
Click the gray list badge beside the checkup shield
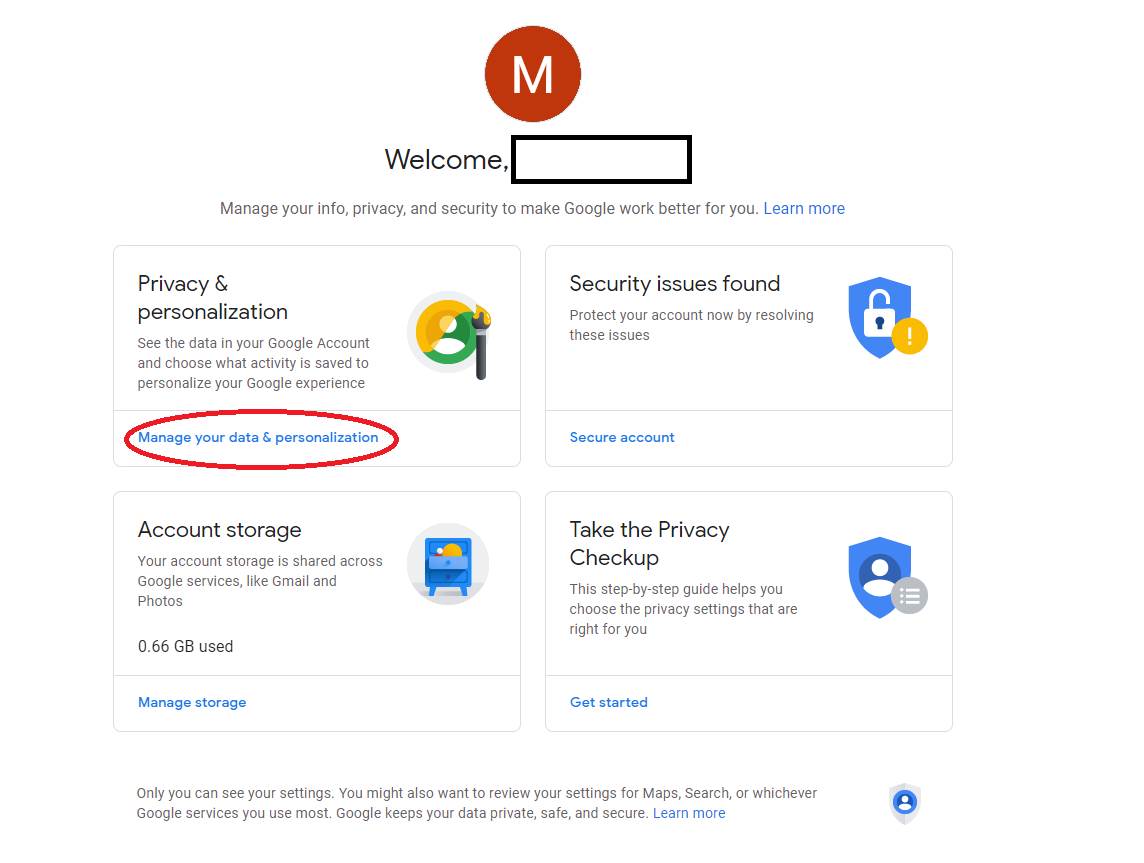[x=909, y=596]
